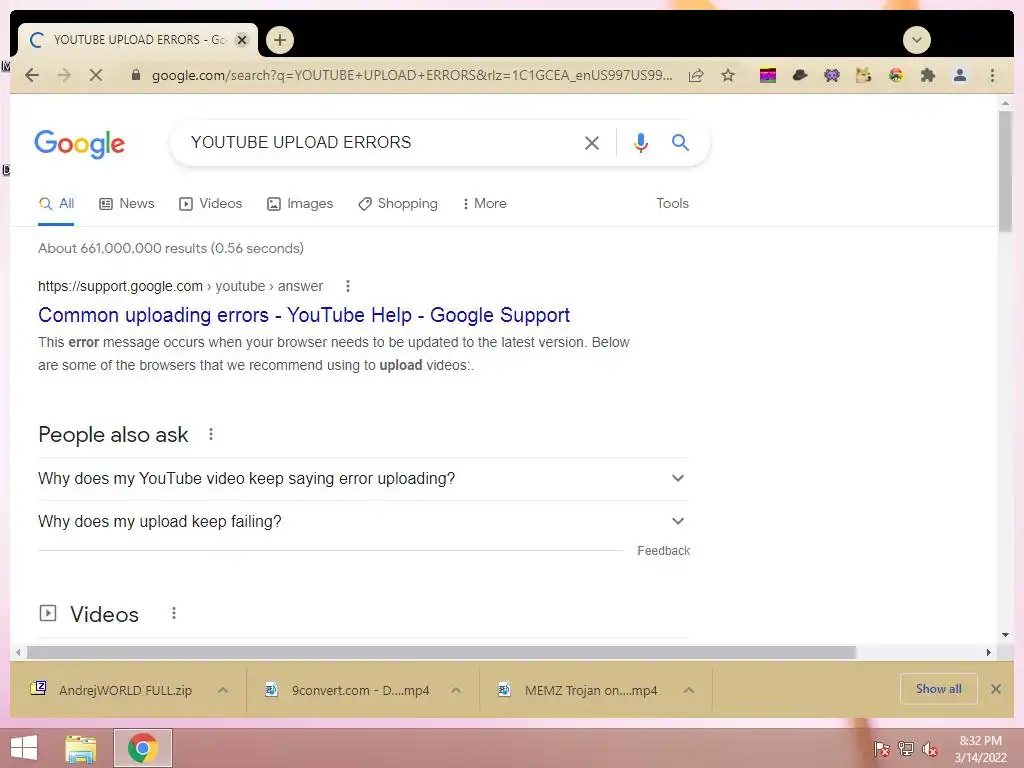
Task: Click the Feedback link
Action: tap(664, 551)
